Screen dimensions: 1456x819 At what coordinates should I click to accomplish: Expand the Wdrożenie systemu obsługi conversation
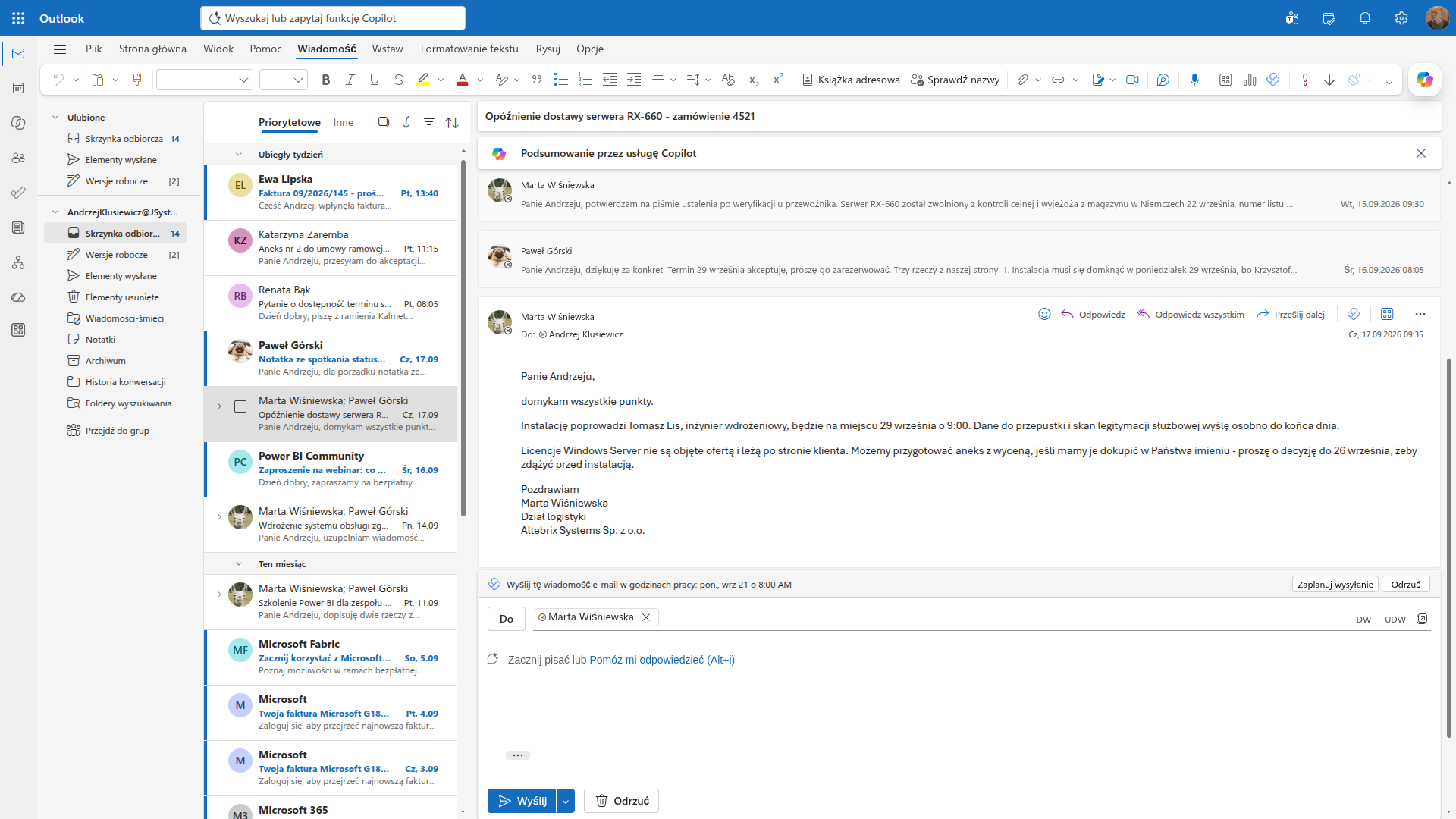click(220, 517)
